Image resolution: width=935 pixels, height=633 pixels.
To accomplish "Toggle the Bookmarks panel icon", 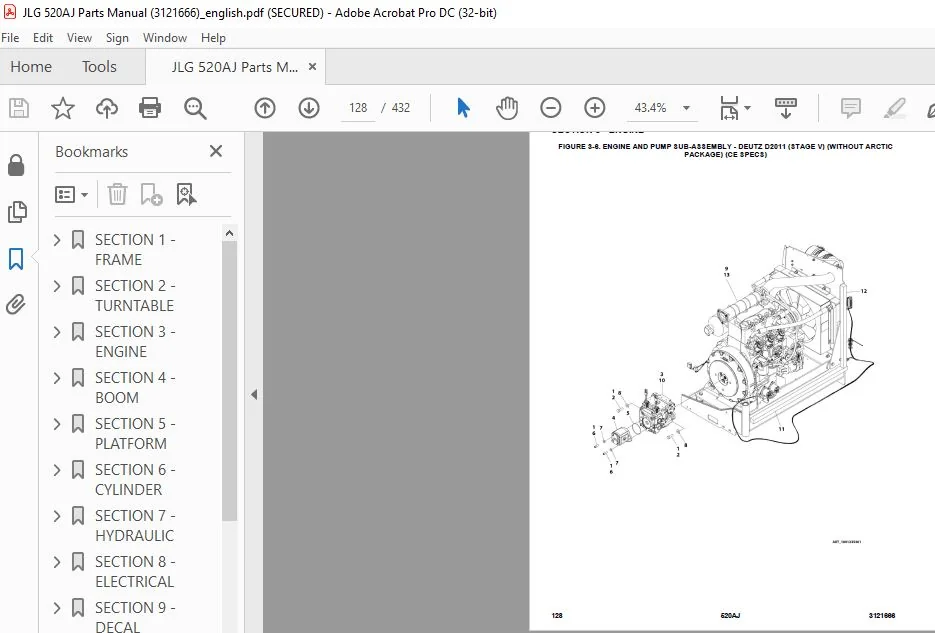I will click(16, 259).
